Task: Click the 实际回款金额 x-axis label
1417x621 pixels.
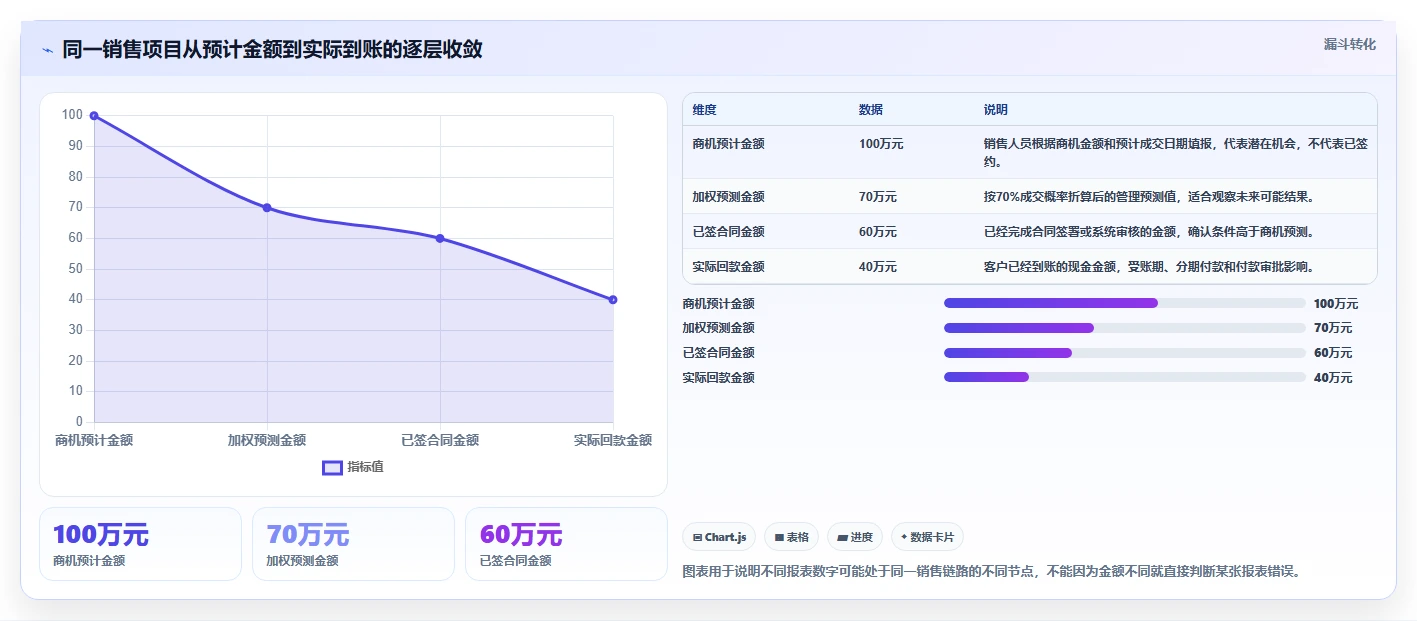Action: (613, 440)
